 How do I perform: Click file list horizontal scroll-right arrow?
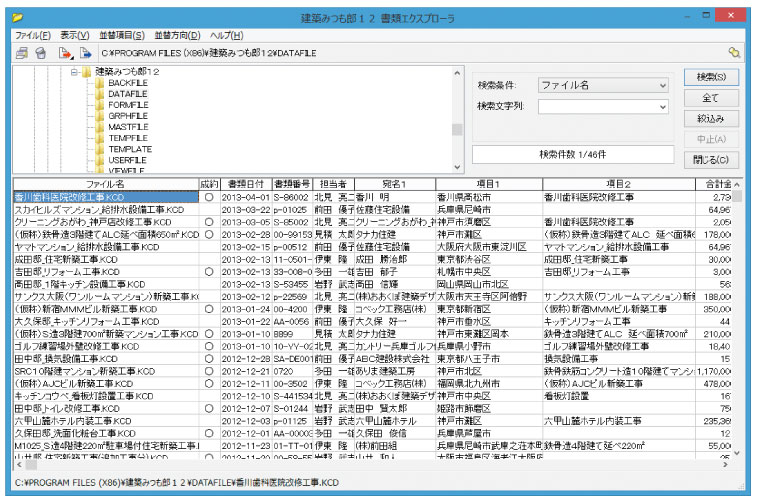point(726,465)
